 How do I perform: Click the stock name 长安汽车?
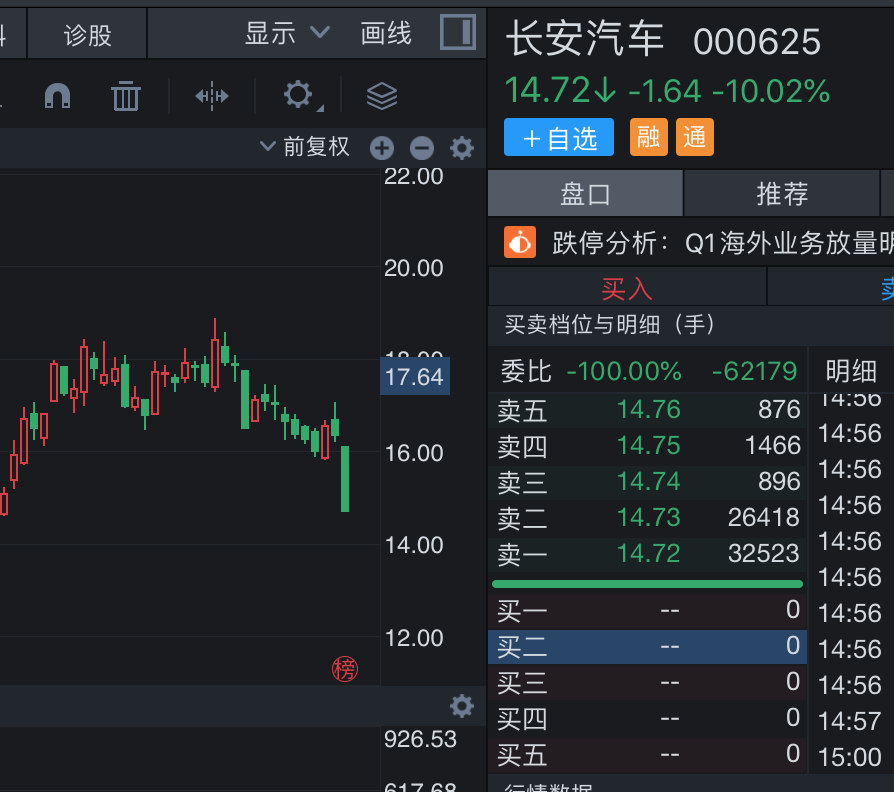(585, 39)
